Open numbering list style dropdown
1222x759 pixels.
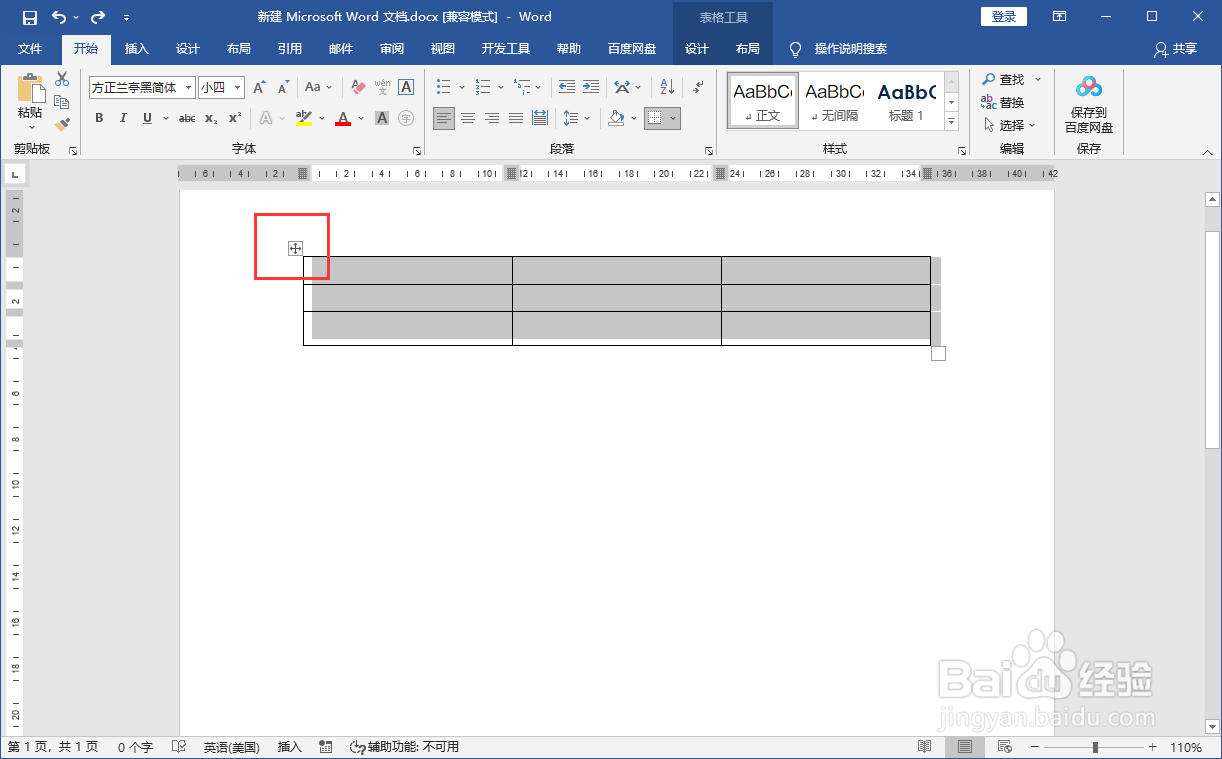(500, 88)
